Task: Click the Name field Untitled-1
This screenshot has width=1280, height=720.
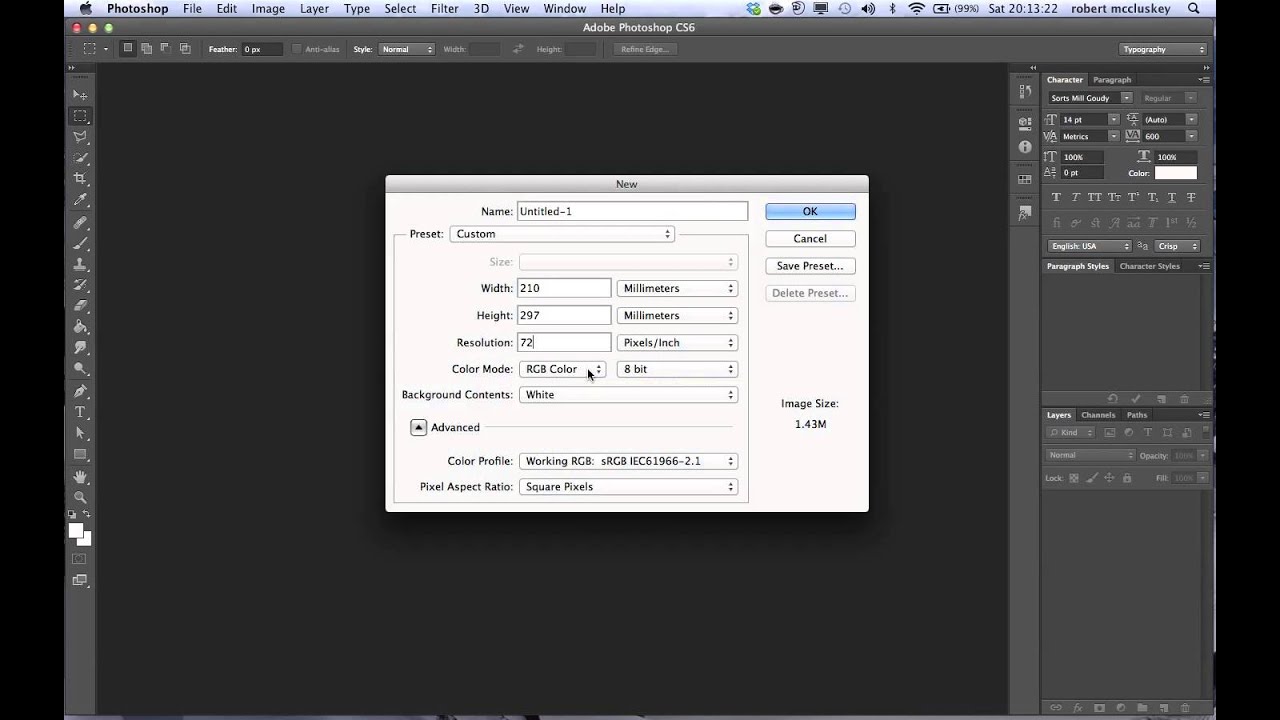Action: [x=632, y=211]
